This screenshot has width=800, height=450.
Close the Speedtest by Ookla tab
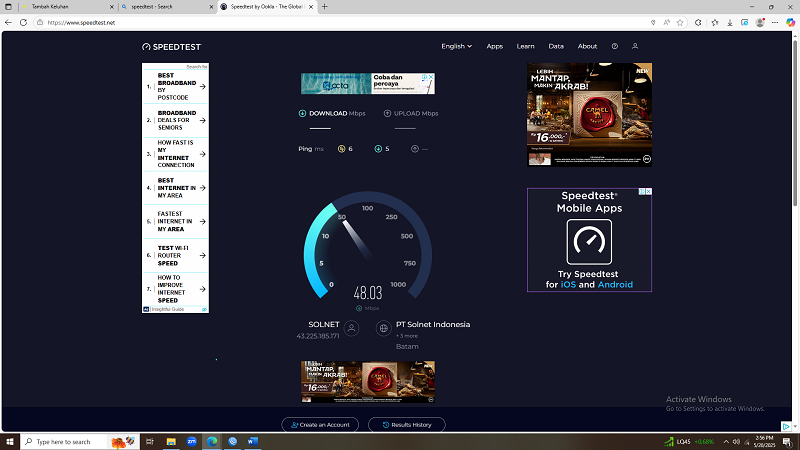(x=311, y=7)
